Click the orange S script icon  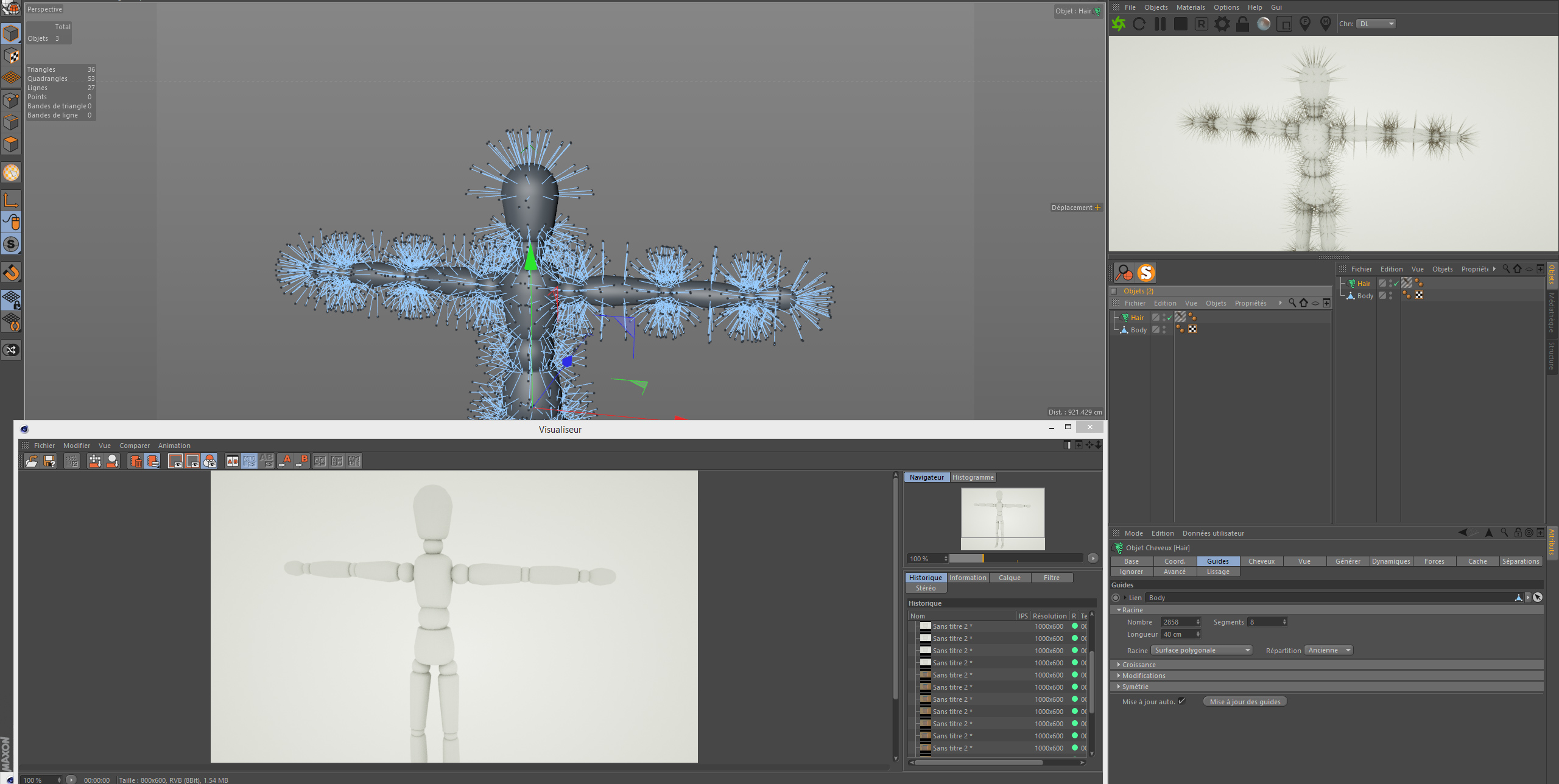tap(1146, 273)
